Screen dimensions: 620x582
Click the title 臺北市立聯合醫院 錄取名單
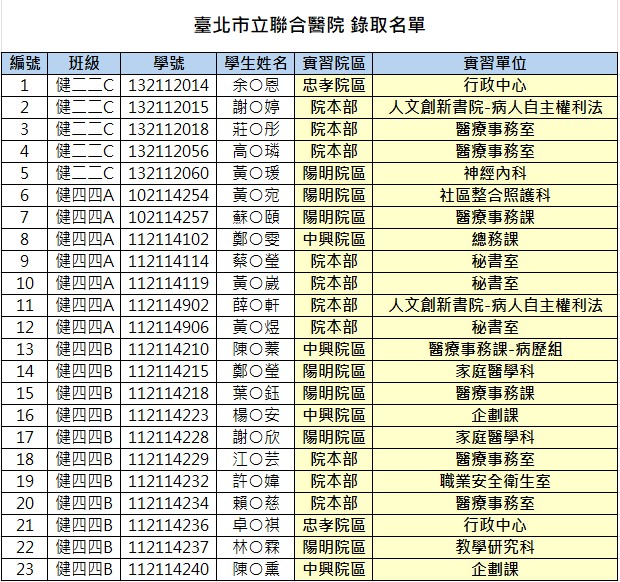tap(310, 25)
